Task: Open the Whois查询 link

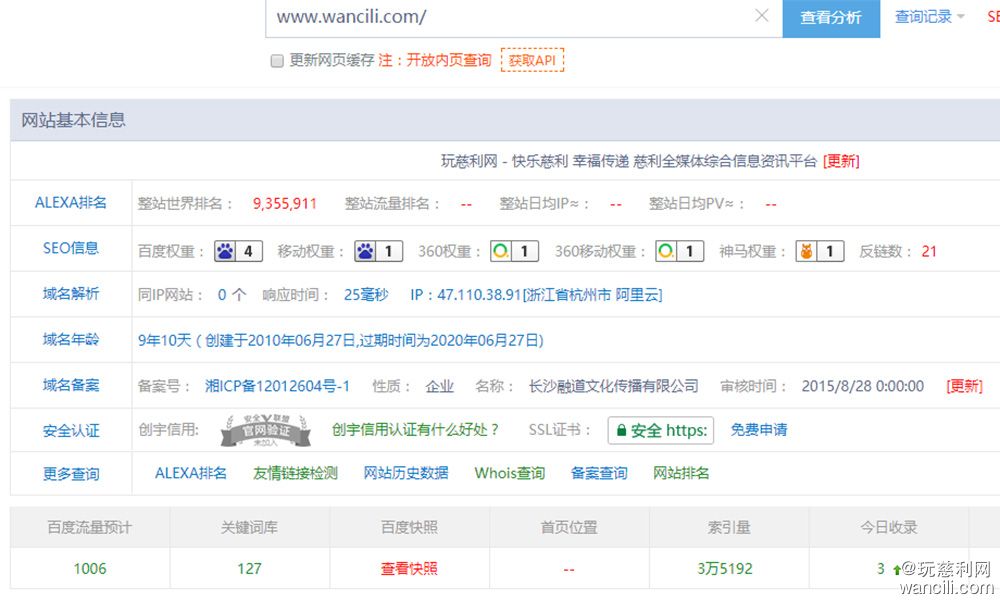Action: [x=510, y=473]
